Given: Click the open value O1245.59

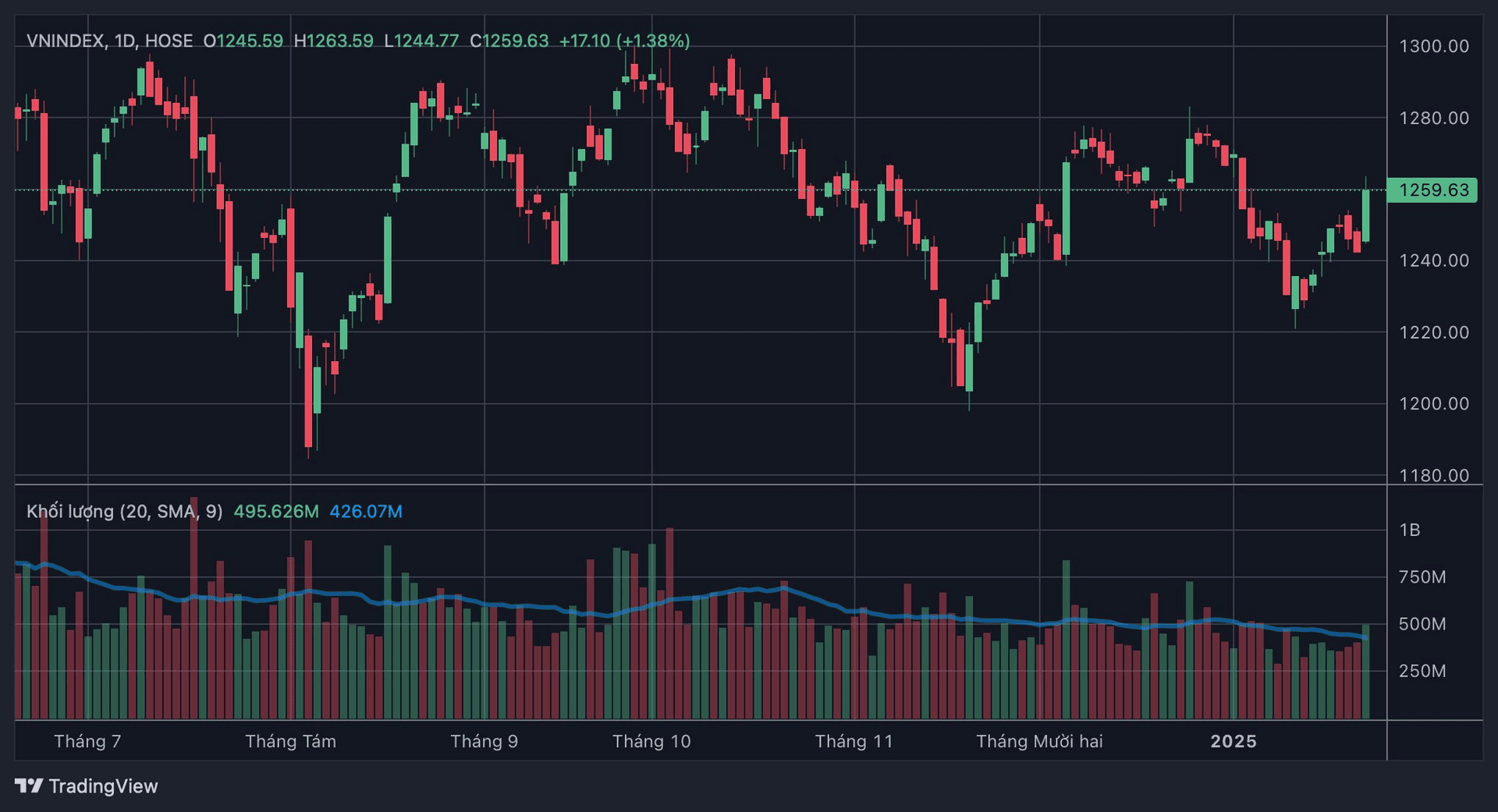Looking at the screenshot, I should tap(243, 41).
